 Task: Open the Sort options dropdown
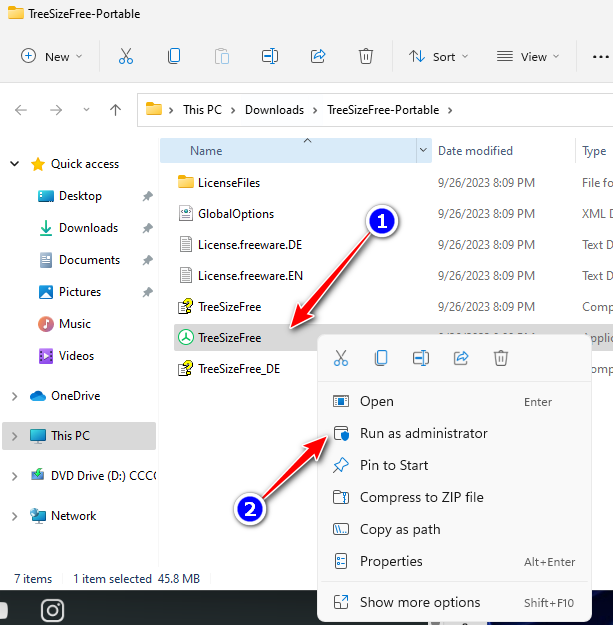(x=438, y=57)
